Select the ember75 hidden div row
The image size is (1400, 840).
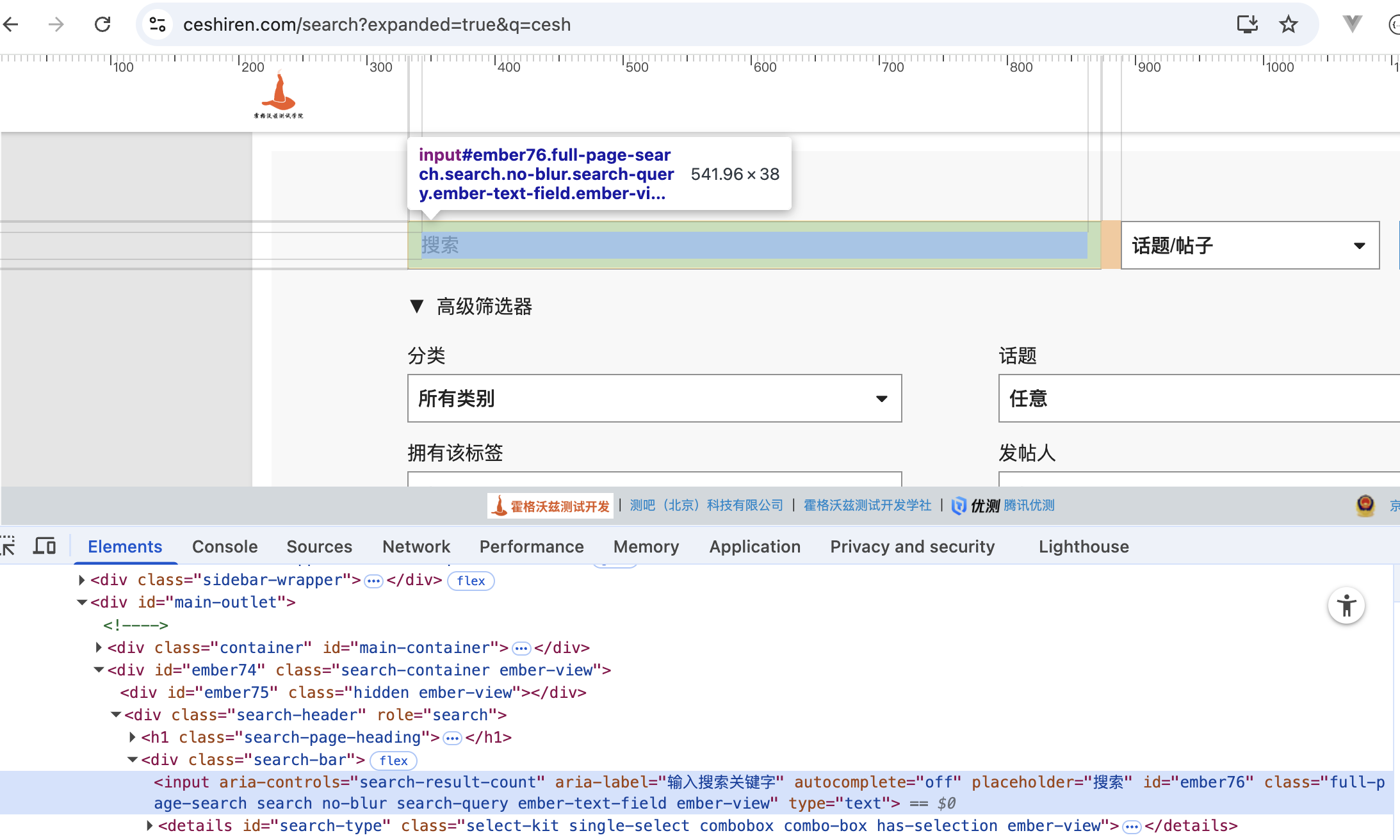point(354,693)
